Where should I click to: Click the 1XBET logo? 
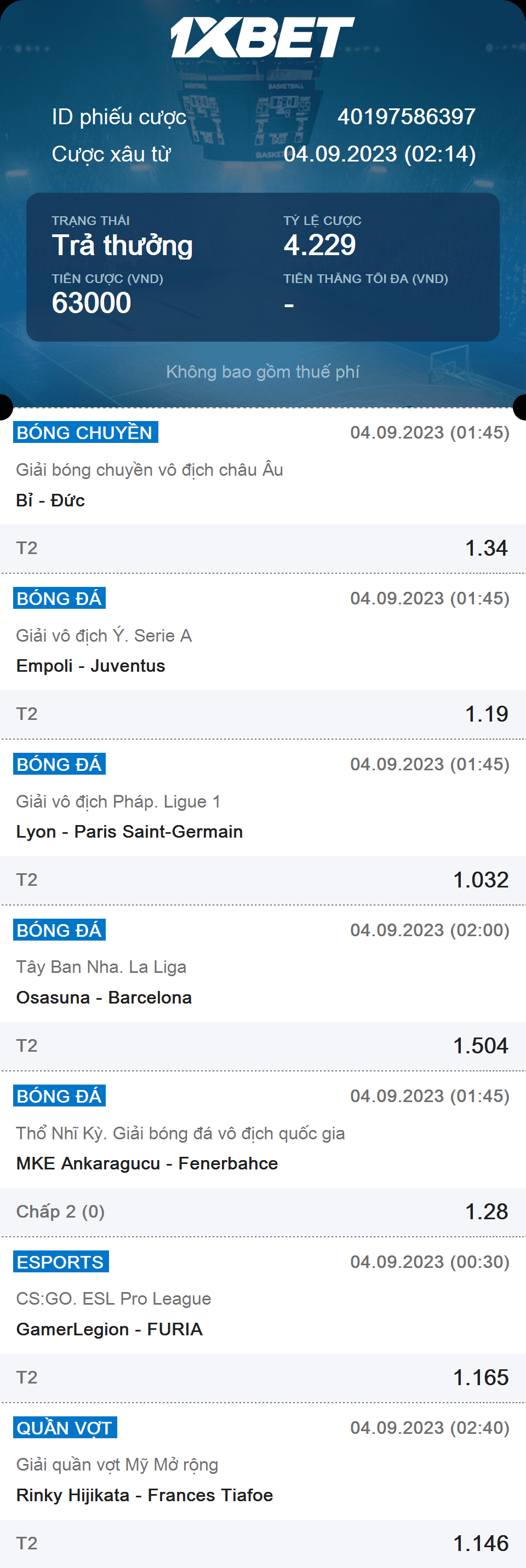tap(262, 37)
